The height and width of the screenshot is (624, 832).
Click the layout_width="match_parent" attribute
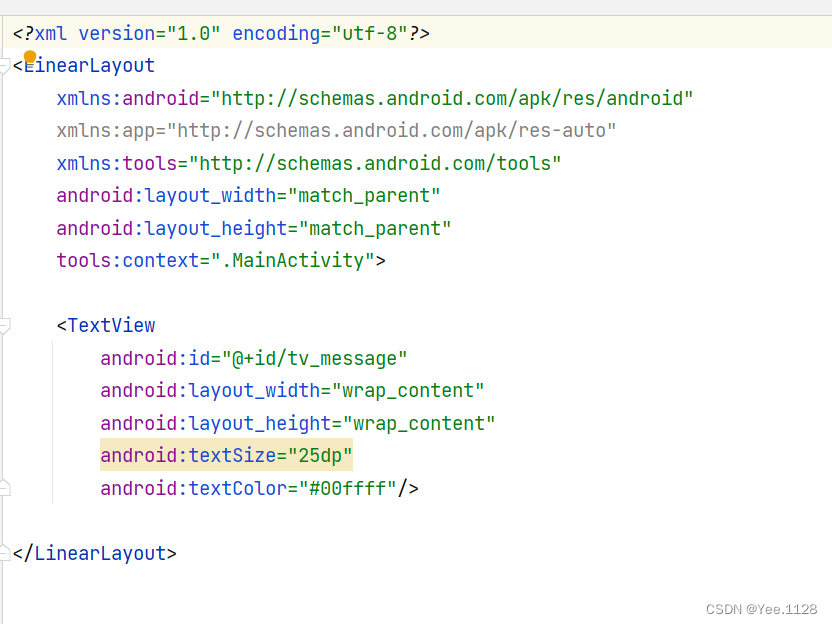point(248,196)
